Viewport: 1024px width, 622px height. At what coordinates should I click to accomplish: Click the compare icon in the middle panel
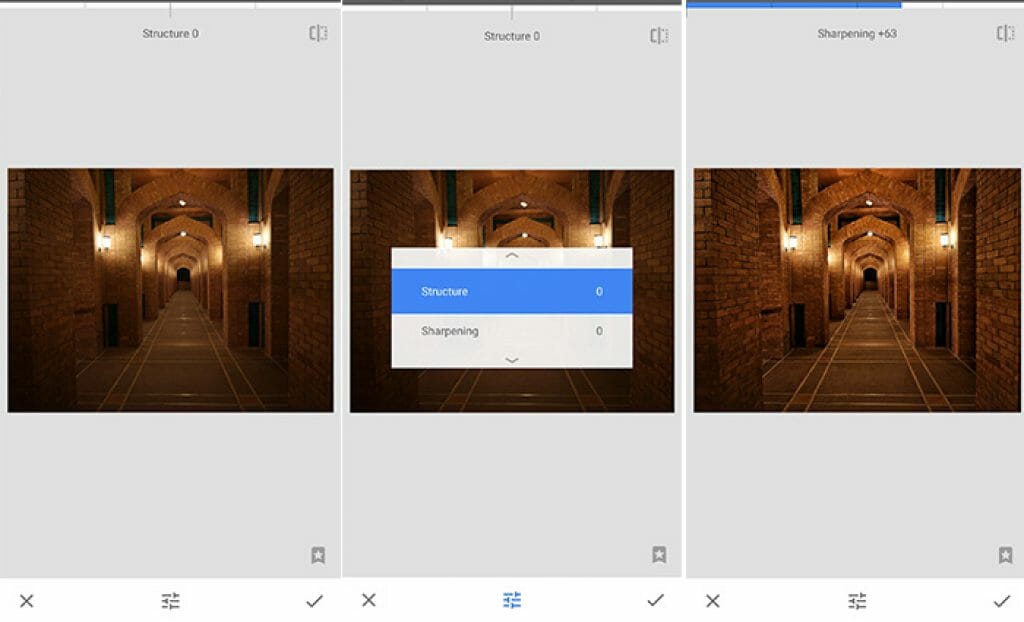click(x=657, y=34)
